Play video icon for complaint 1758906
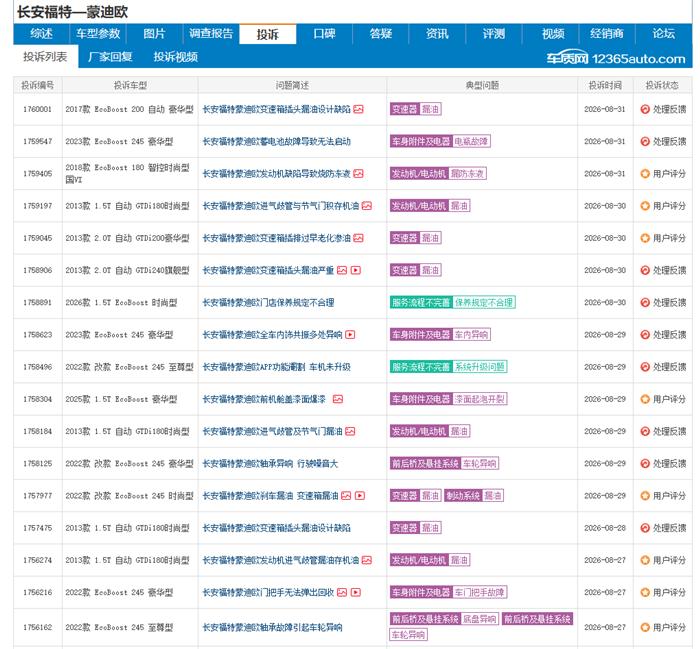700x649 pixels. (356, 270)
